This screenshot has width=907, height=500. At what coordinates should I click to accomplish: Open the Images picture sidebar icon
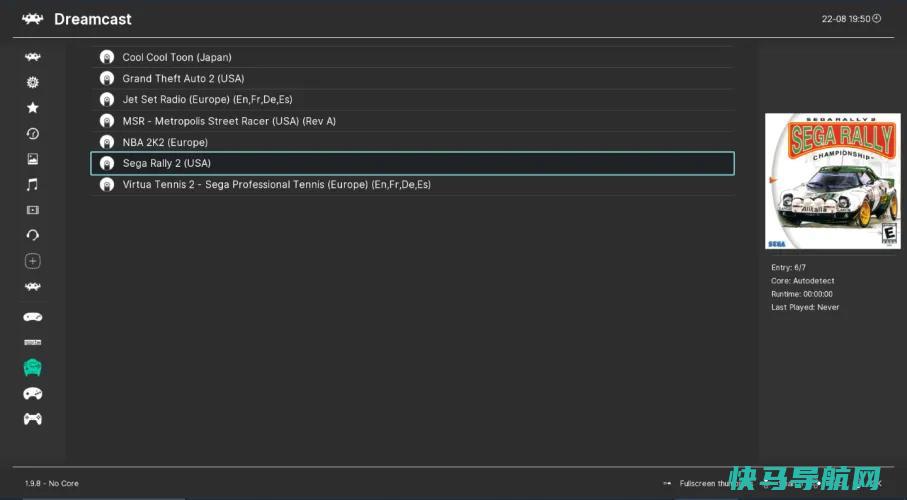pyautogui.click(x=32, y=159)
